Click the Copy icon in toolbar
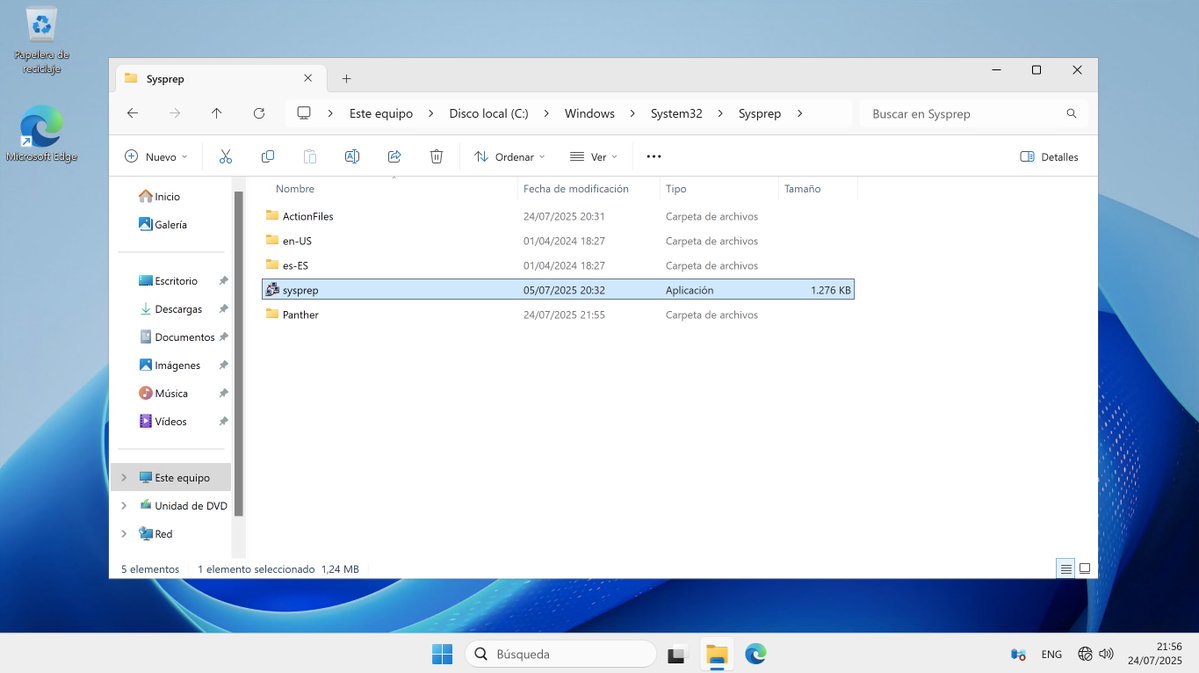Screen dimensions: 1199x673 click(x=268, y=157)
